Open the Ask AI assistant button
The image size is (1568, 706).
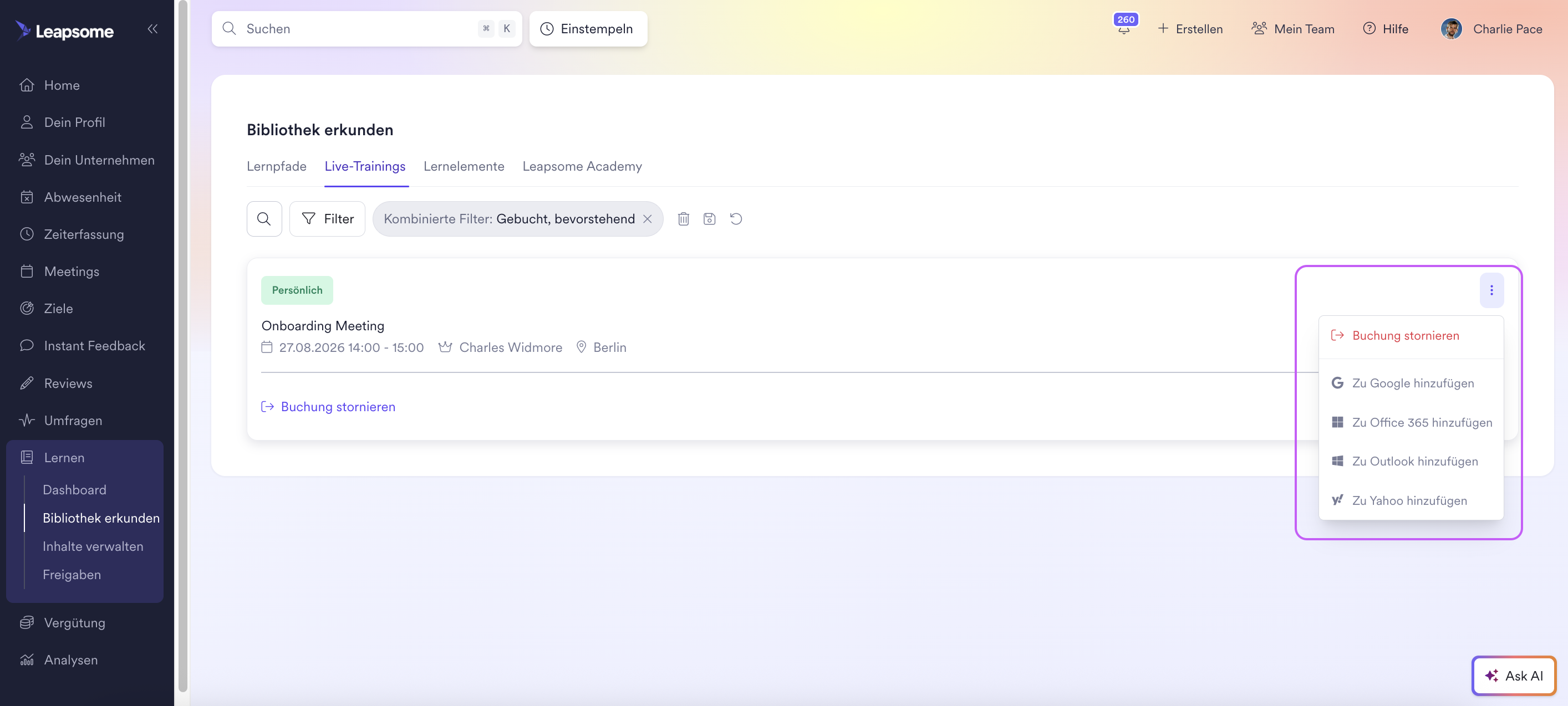(x=1514, y=676)
